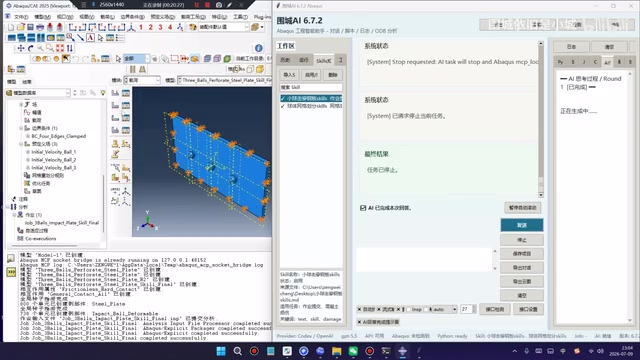Image resolution: width=640 pixels, height=360 pixels.
Task: Open the 视图 menu in Abaqus
Action: tap(86, 17)
